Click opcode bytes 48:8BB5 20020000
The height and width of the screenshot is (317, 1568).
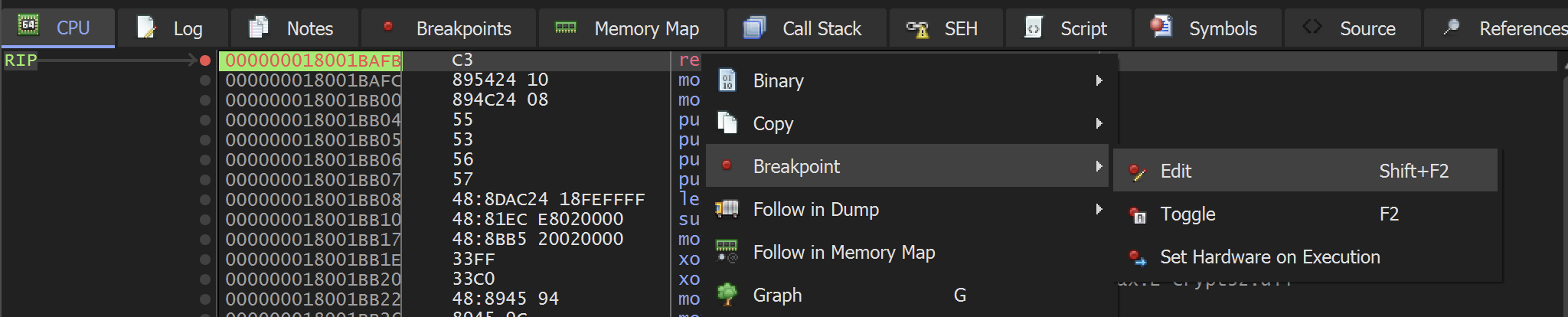(x=537, y=239)
